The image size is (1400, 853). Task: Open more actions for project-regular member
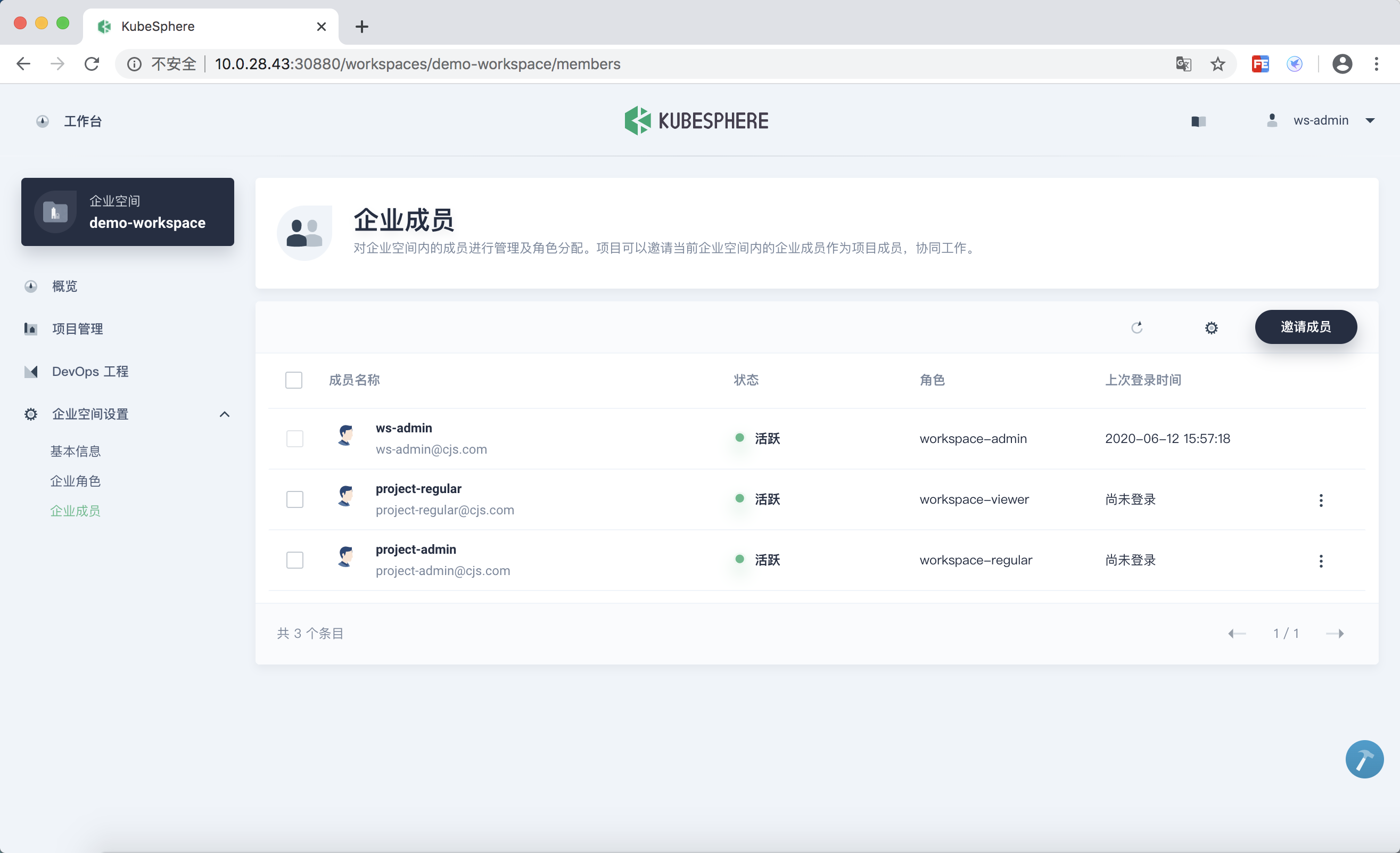[1321, 500]
